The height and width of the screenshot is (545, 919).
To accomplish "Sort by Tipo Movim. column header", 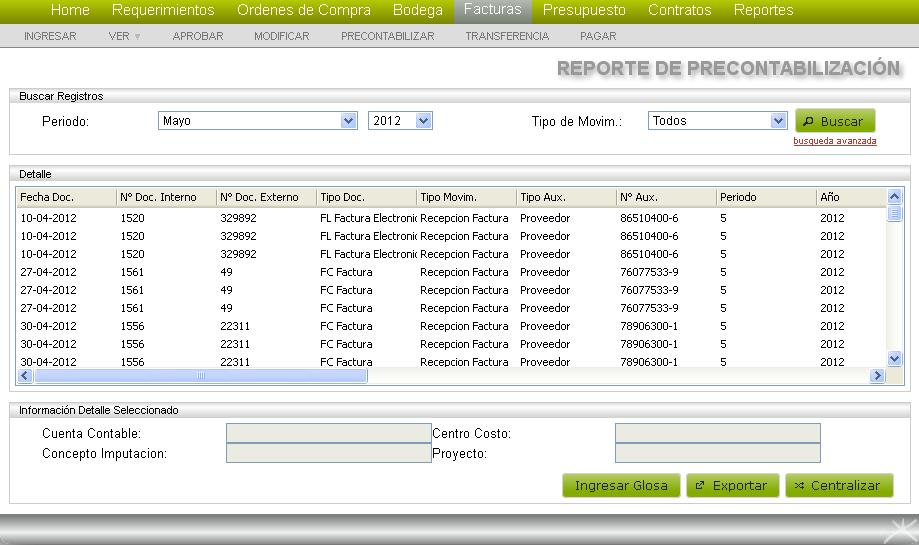I will point(467,197).
